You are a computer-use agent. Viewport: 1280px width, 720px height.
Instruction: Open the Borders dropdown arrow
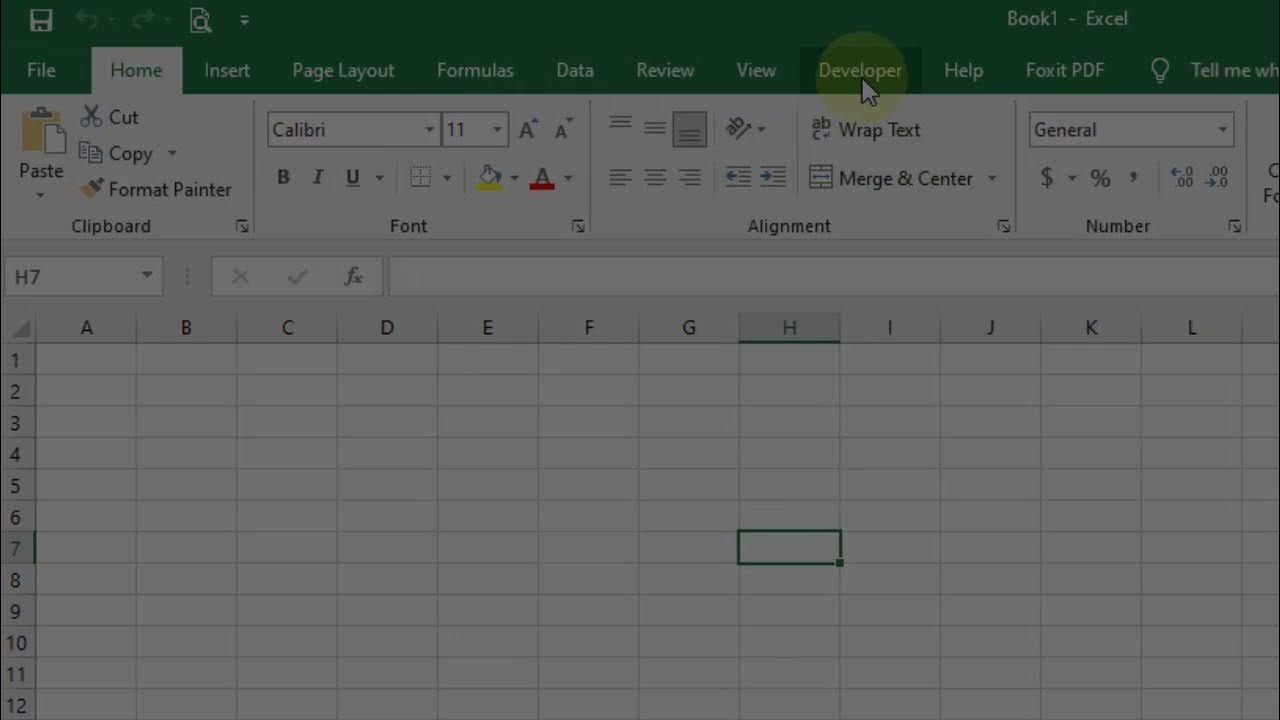pyautogui.click(x=447, y=178)
